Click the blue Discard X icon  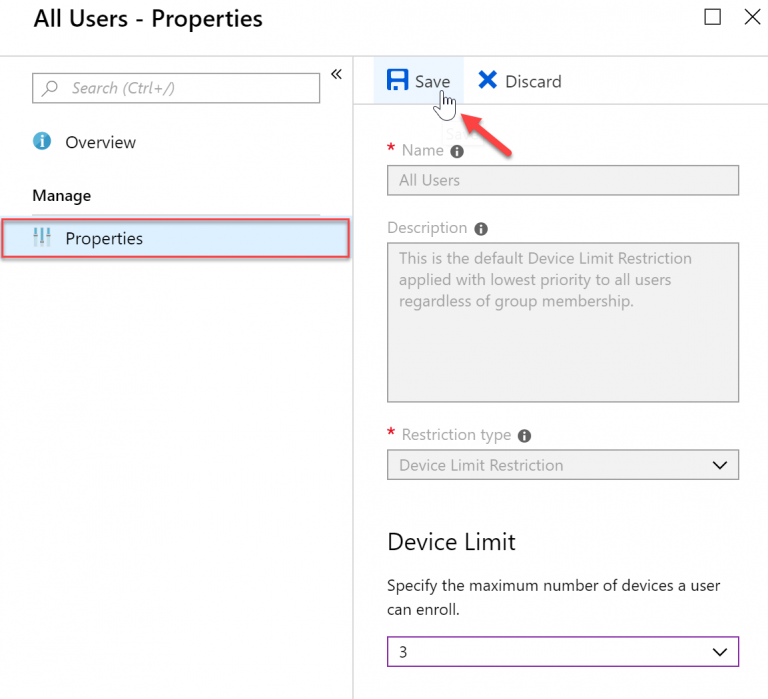point(487,80)
